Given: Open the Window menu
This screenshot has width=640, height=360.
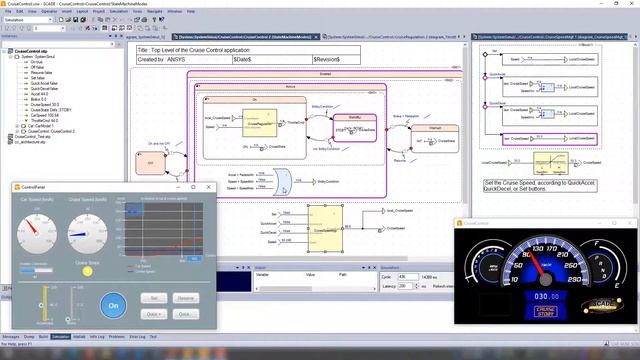Looking at the screenshot, I should pos(175,11).
